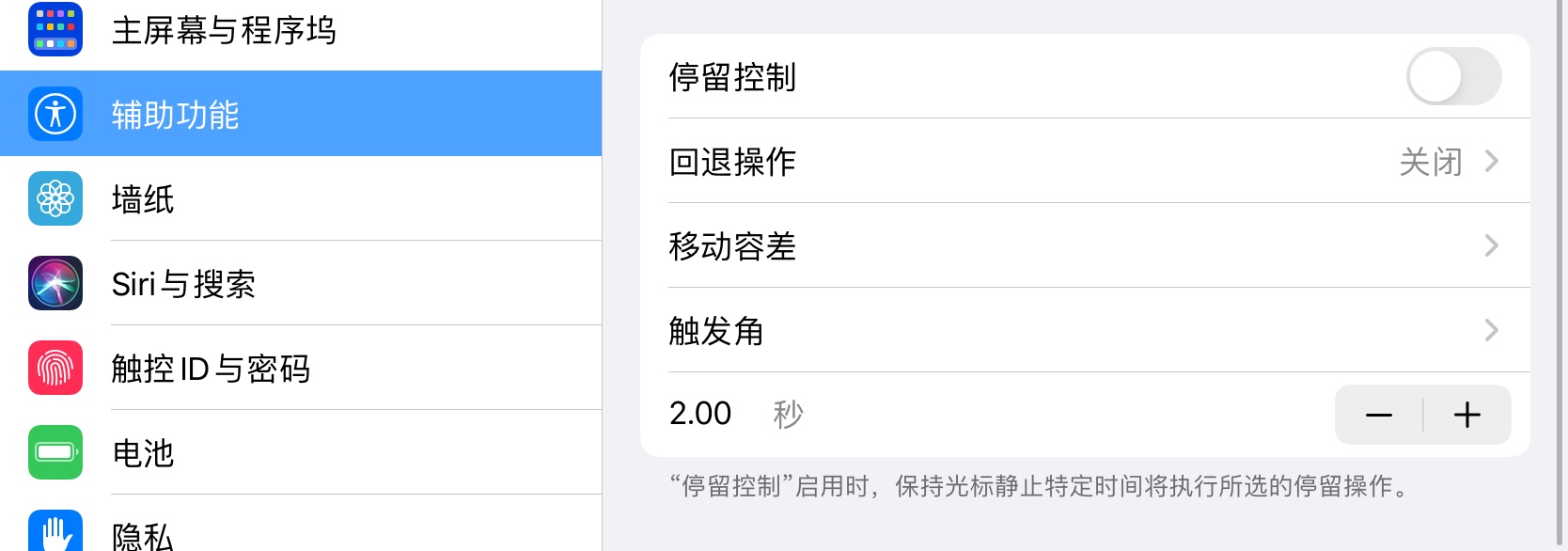The image size is (1568, 551).
Task: Click the Accessibility (辅助功能) icon
Action: [55, 114]
